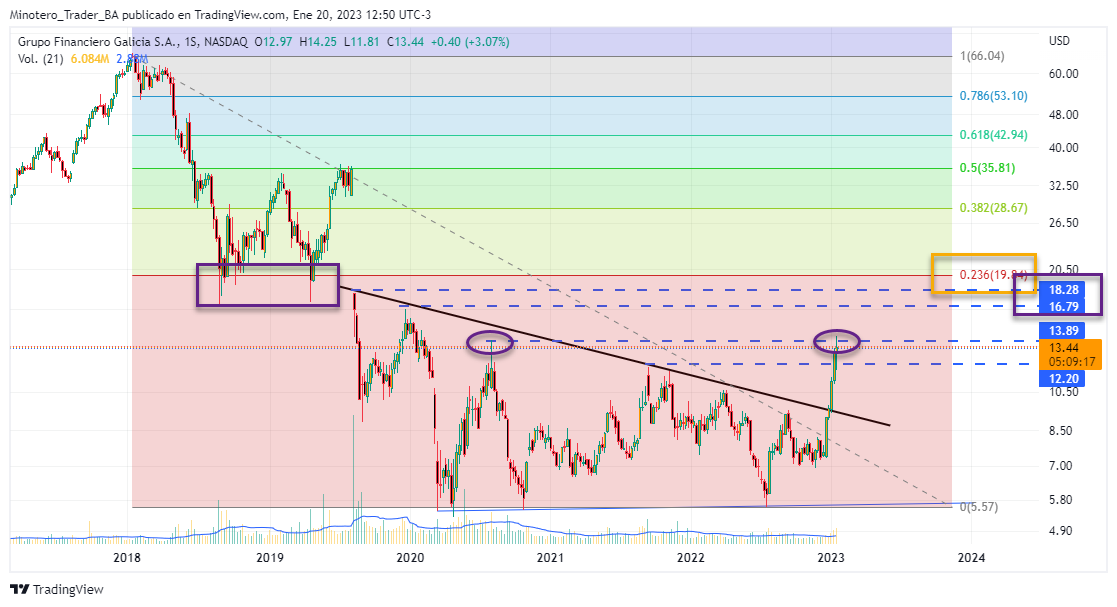This screenshot has width=1117, height=607.
Task: Select the Fibonacci level label 1(66.04)
Action: (x=982, y=56)
